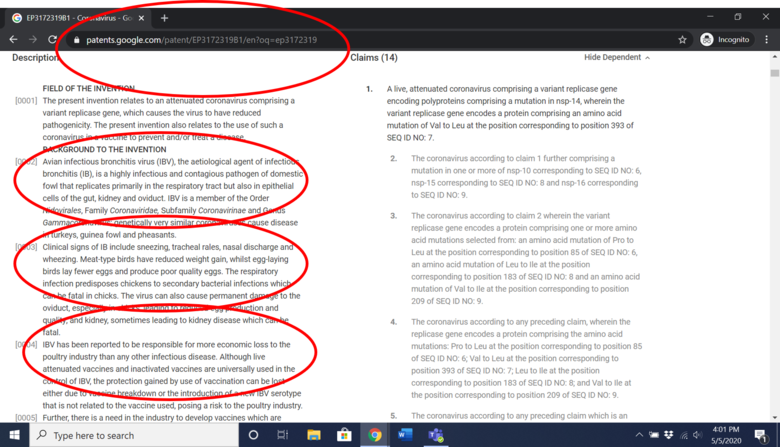The width and height of the screenshot is (780, 447).
Task: Click the scrollbar up arrow
Action: [775, 57]
